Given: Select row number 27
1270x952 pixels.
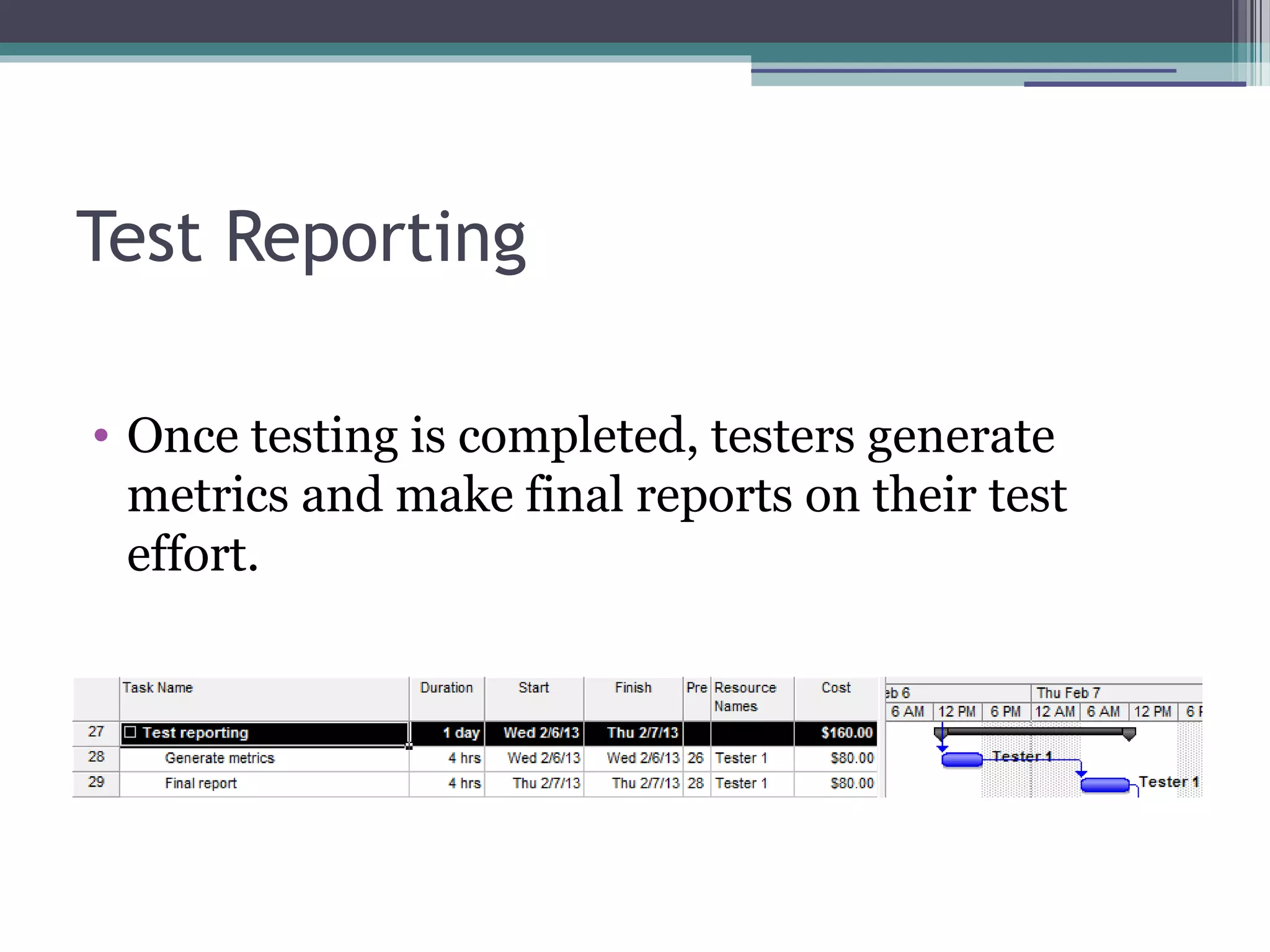Looking at the screenshot, I should 96,732.
